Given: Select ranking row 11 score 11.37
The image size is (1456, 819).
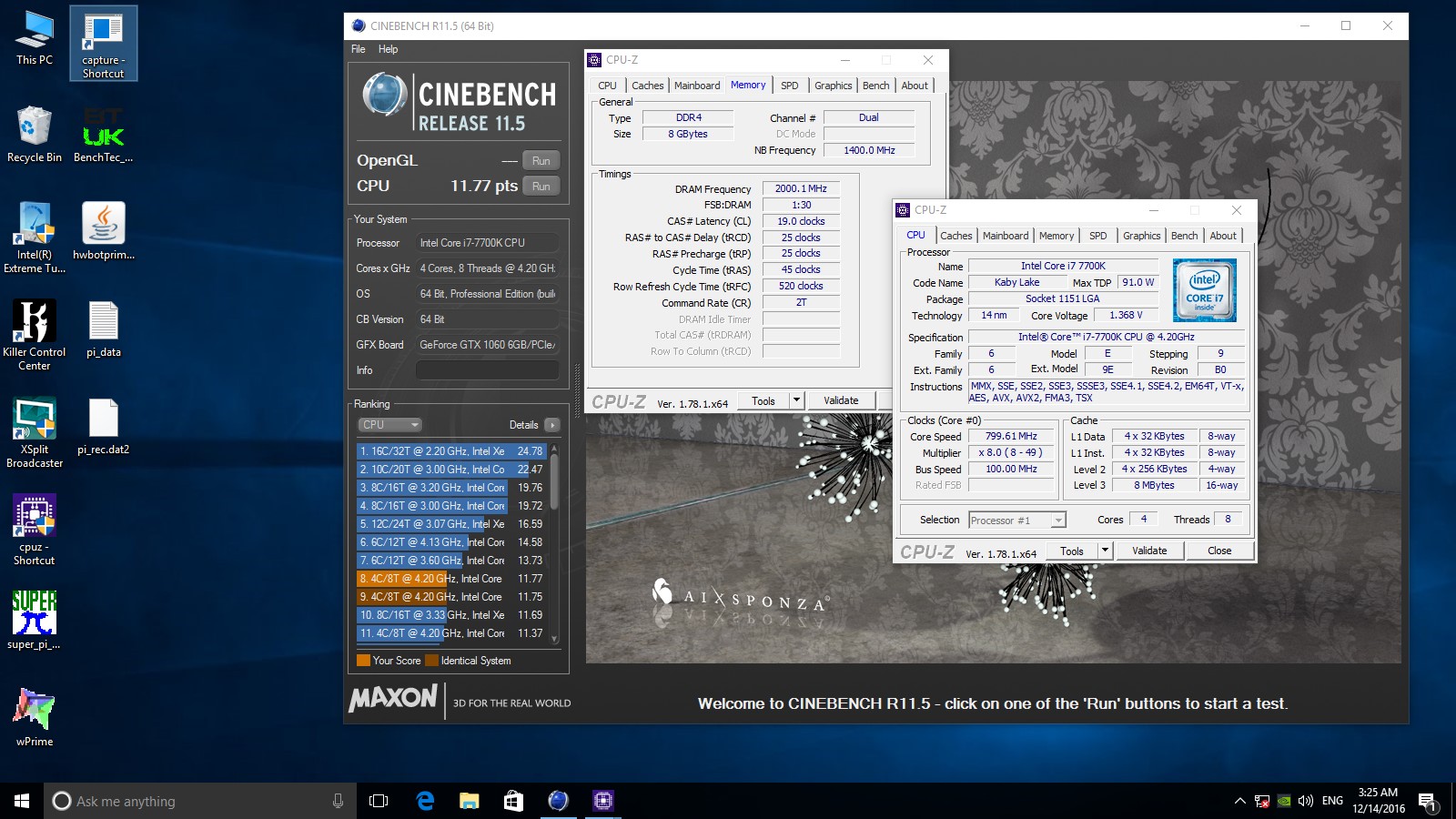Looking at the screenshot, I should click(x=452, y=633).
